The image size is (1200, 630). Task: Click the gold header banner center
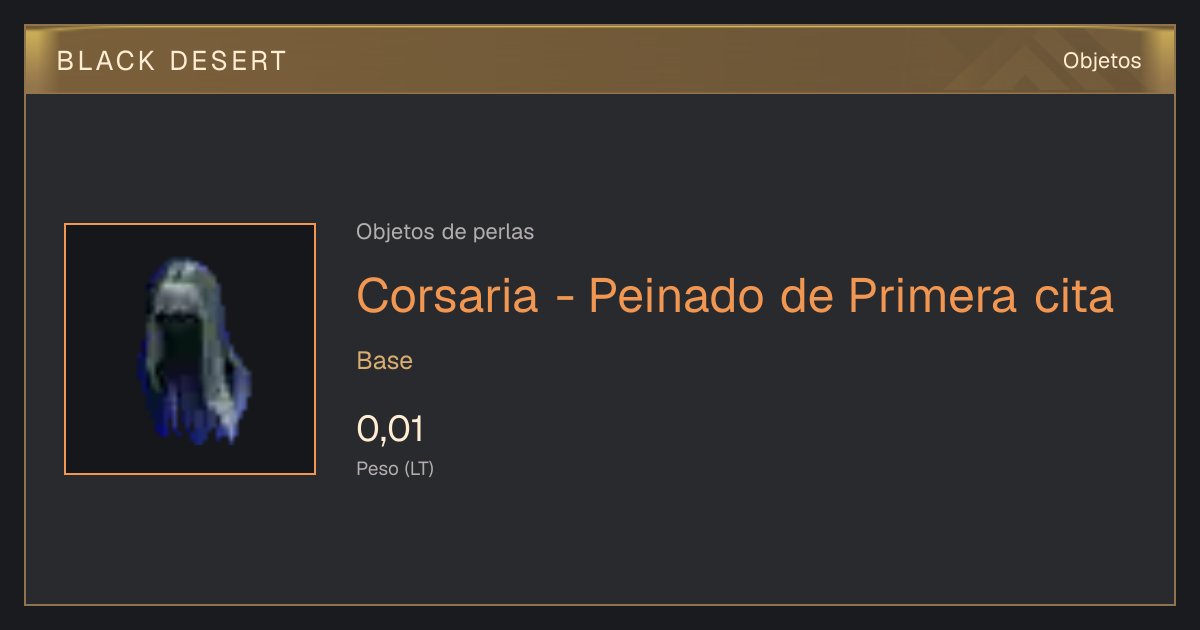tap(600, 60)
